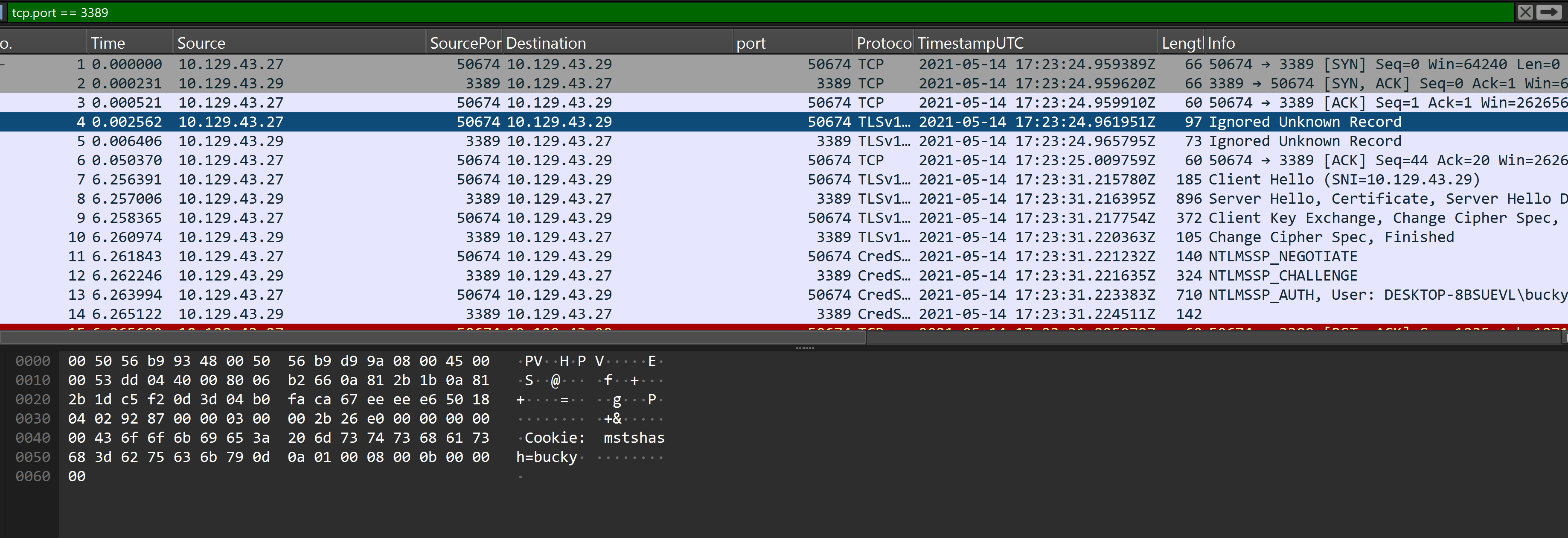Clear the display filter with X icon
The width and height of the screenshot is (1568, 538).
[x=1525, y=12]
